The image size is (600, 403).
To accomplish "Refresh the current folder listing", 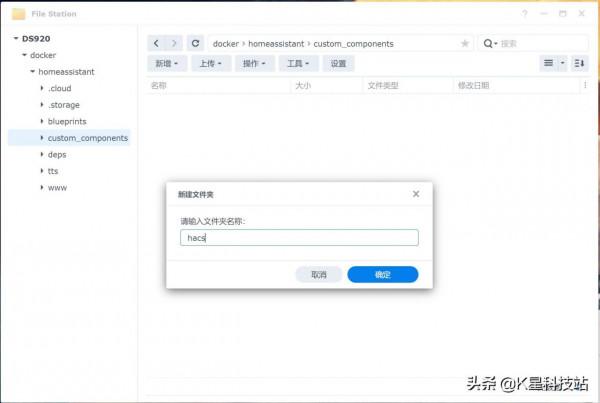I will [195, 43].
